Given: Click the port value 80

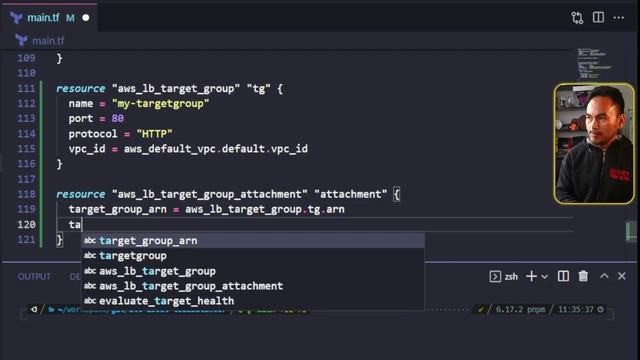Looking at the screenshot, I should tap(118, 119).
